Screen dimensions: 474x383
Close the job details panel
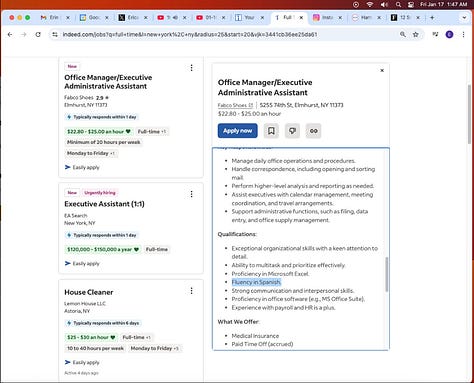(x=382, y=70)
